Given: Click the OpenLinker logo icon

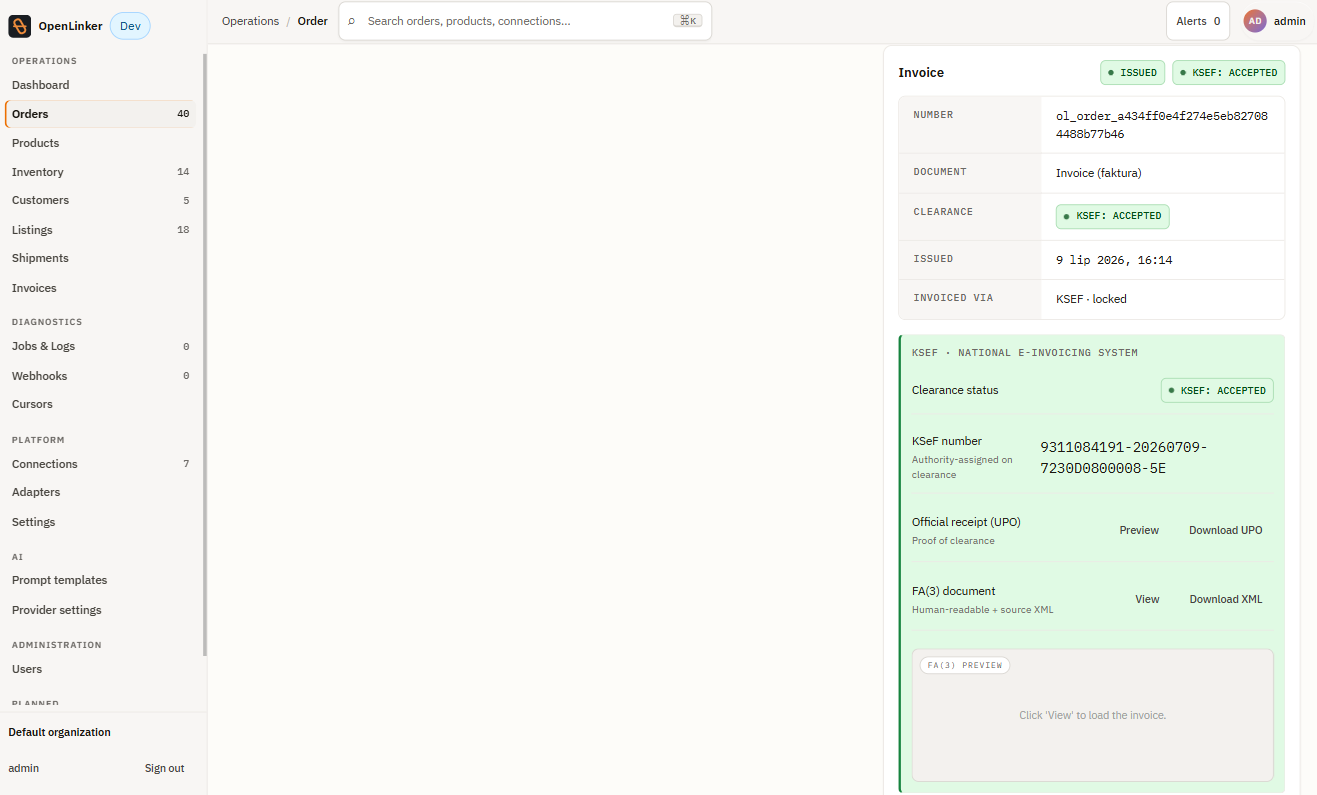Looking at the screenshot, I should click(20, 26).
